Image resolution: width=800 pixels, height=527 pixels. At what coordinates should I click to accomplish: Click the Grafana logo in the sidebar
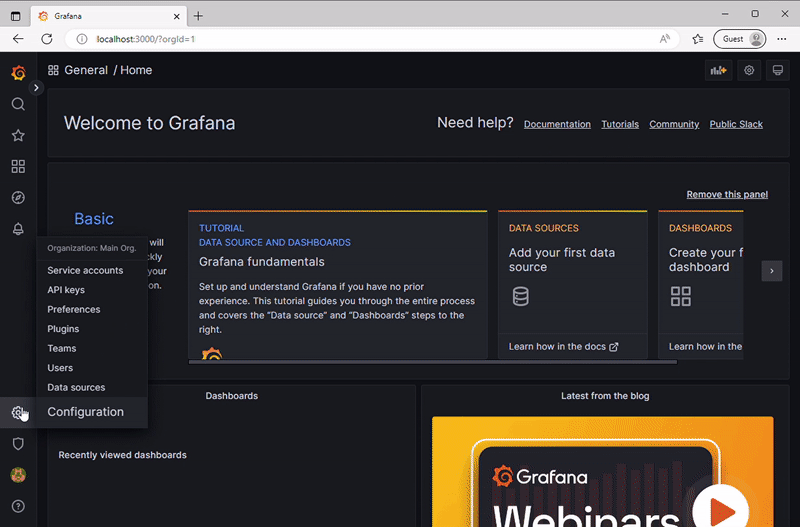tap(18, 73)
